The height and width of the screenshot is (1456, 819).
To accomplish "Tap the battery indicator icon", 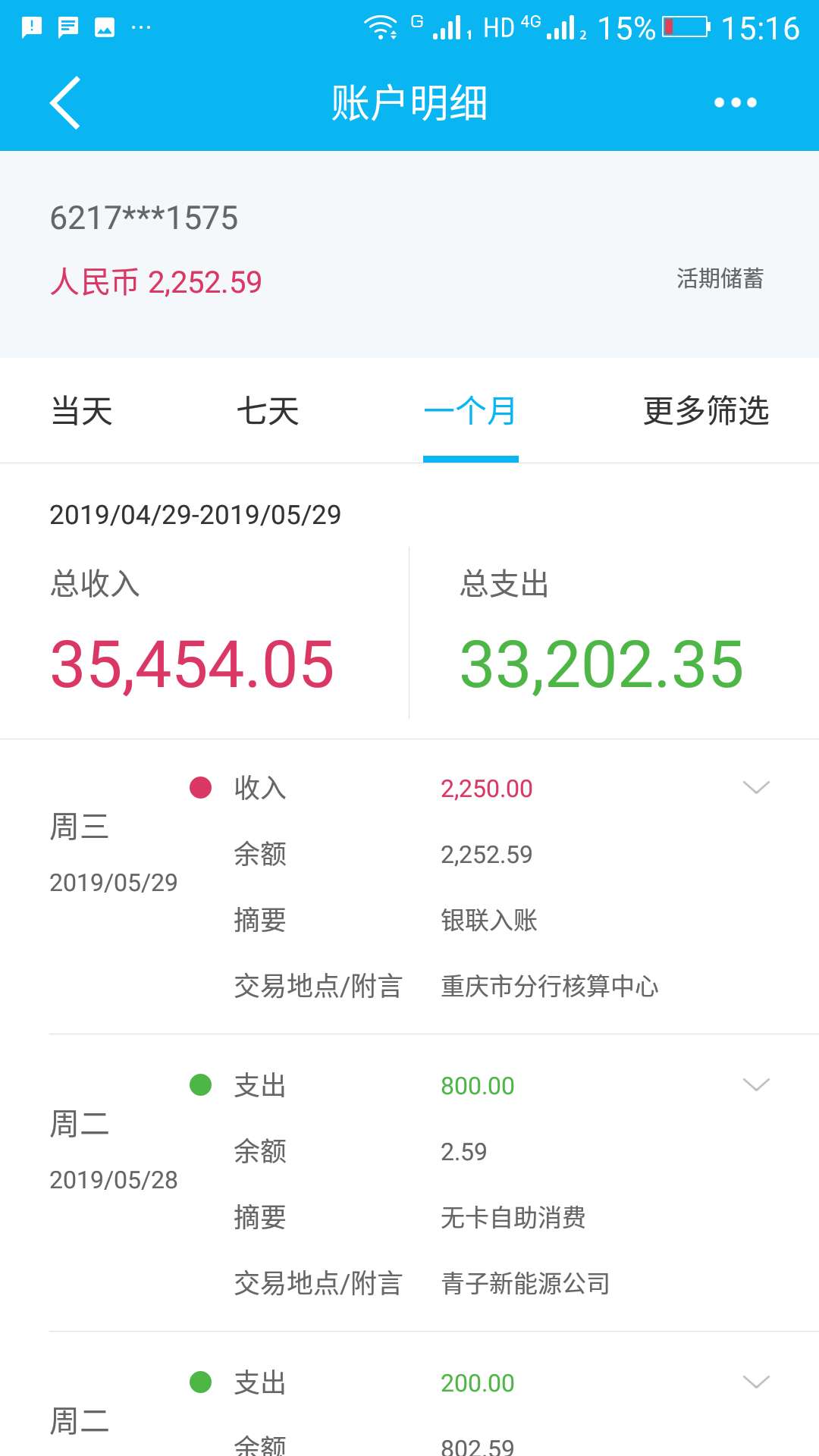I will tap(686, 28).
